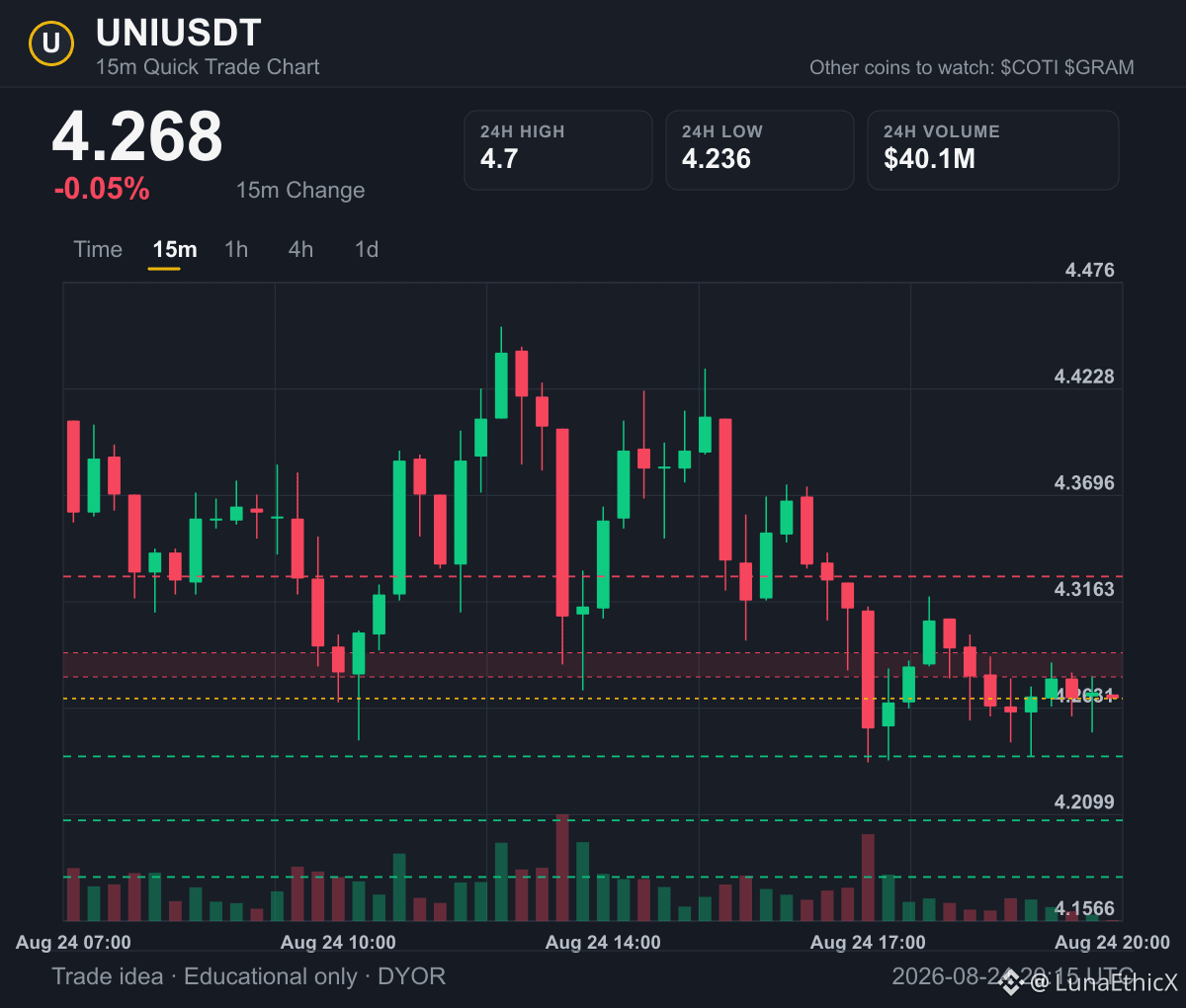The width and height of the screenshot is (1186, 1008).
Task: Open the $GRAM coin link
Action: [x=1100, y=68]
